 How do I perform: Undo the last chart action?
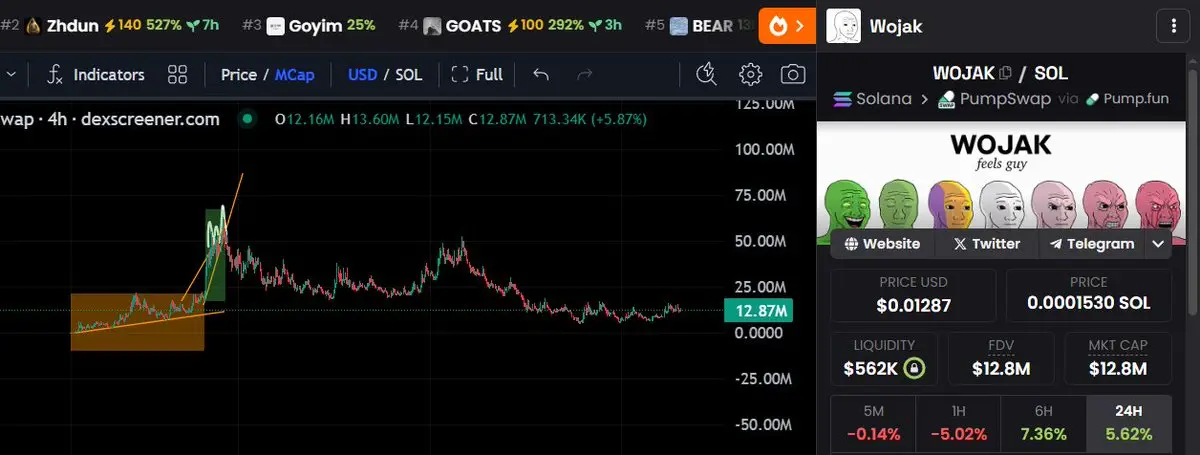point(541,74)
